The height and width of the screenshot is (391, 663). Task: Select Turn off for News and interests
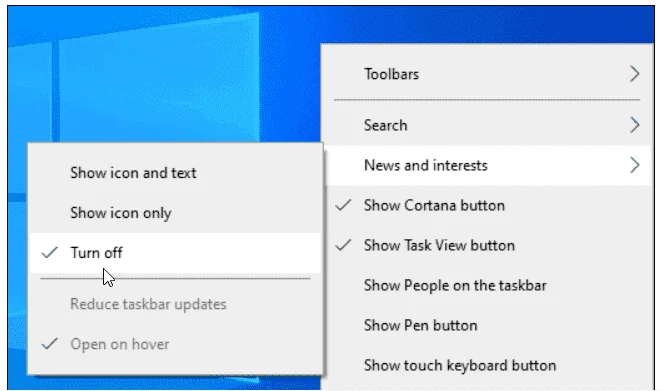[x=175, y=253]
